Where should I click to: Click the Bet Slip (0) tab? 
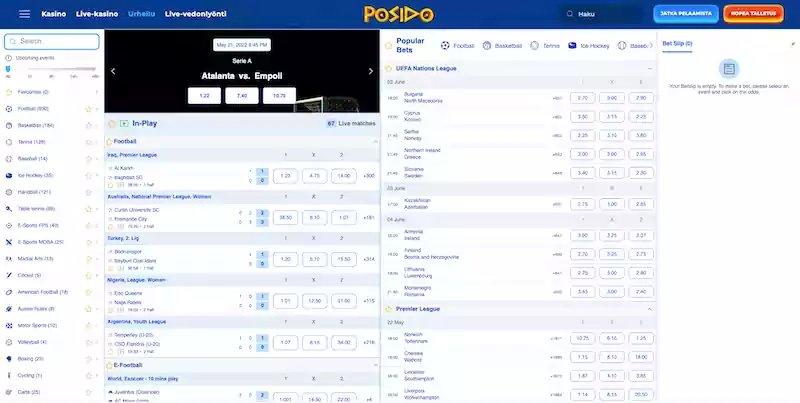pyautogui.click(x=677, y=44)
